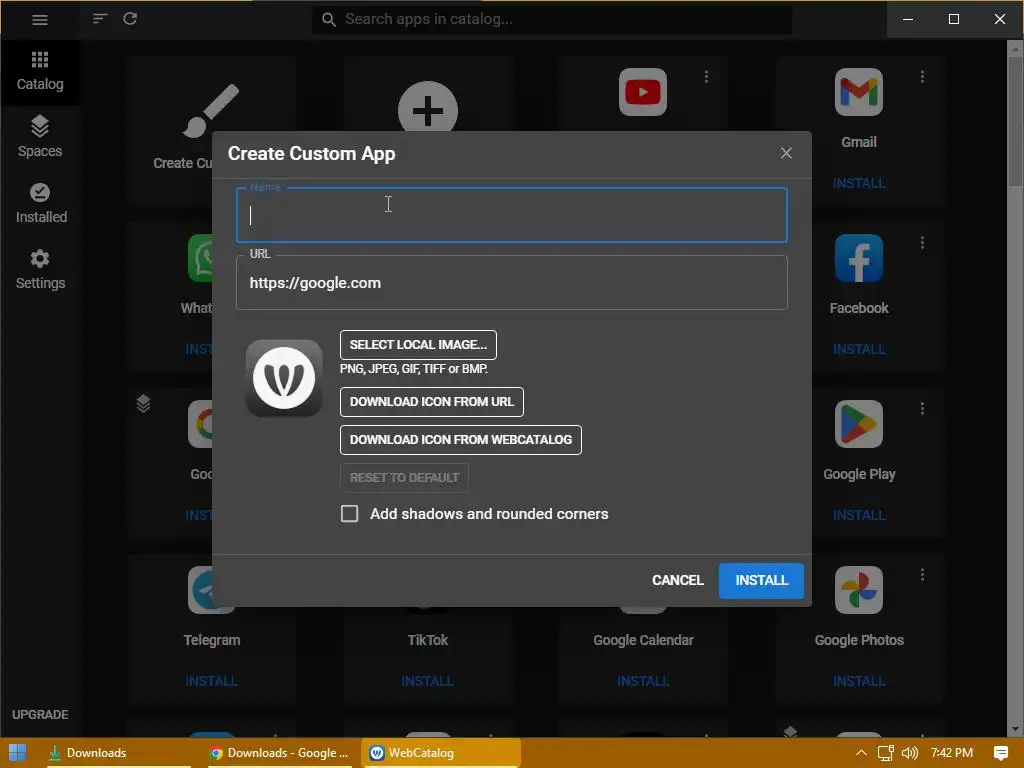Viewport: 1024px width, 768px height.
Task: Click the volume speaker tray icon
Action: tap(909, 753)
